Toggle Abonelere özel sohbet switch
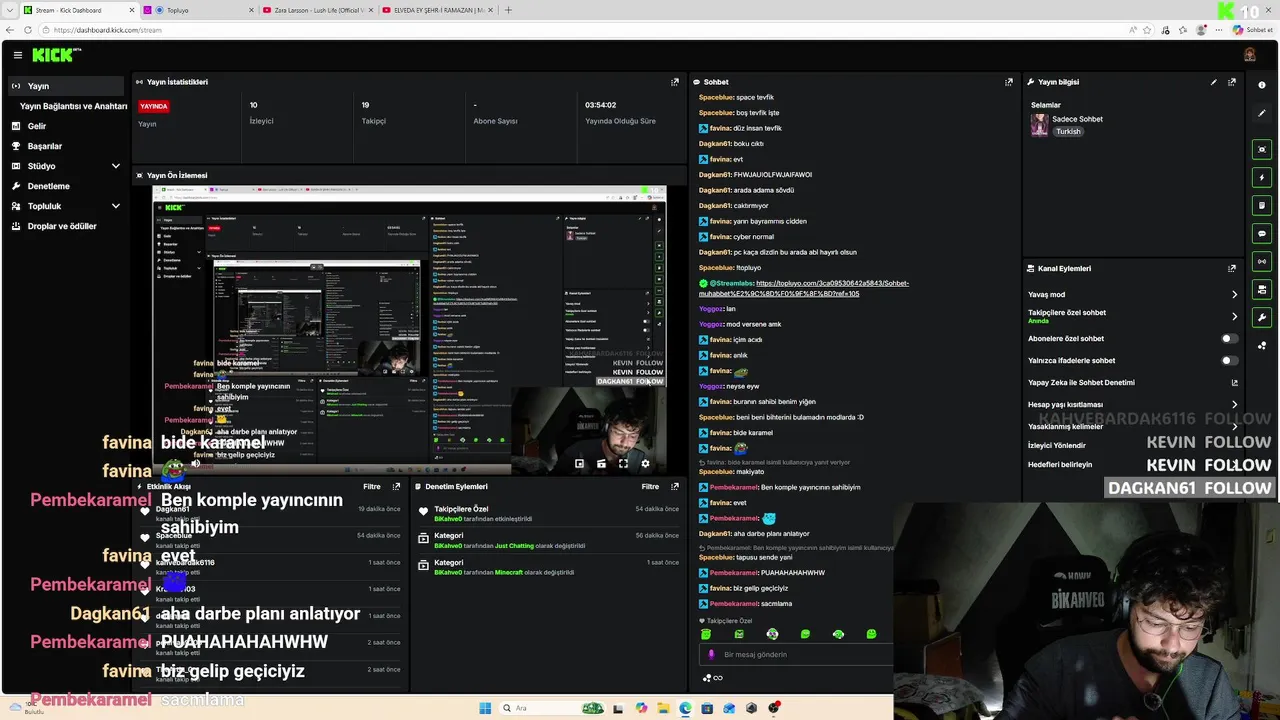This screenshot has height=720, width=1280. (1229, 339)
